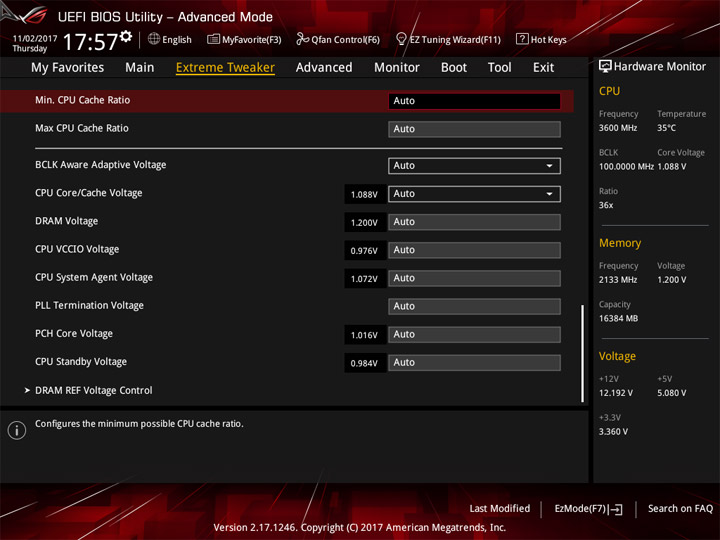Click Last Modified at bottom
Viewport: 720px width, 540px height.
click(500, 508)
